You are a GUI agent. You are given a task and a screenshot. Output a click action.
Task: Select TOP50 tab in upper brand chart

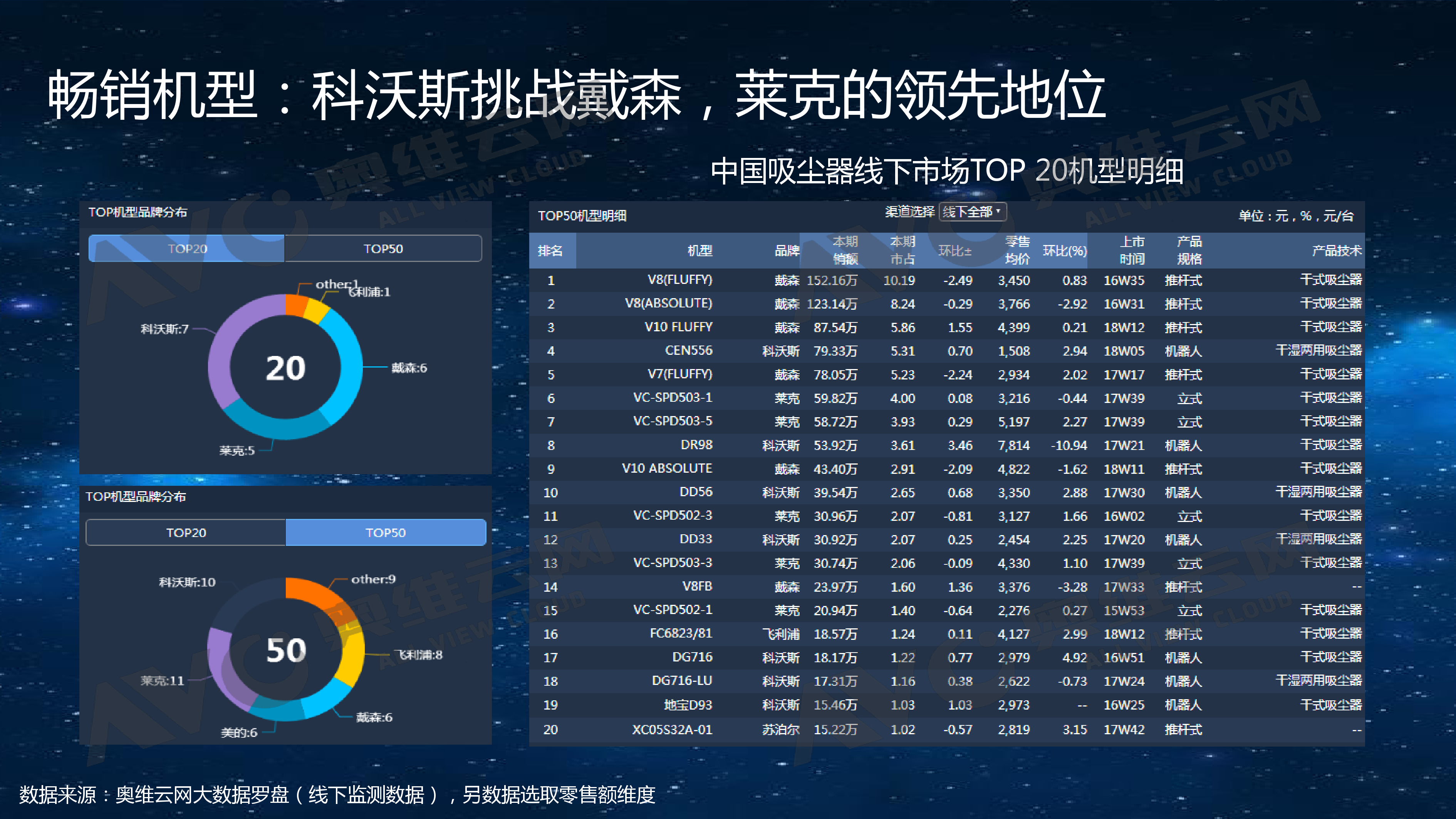tap(382, 249)
